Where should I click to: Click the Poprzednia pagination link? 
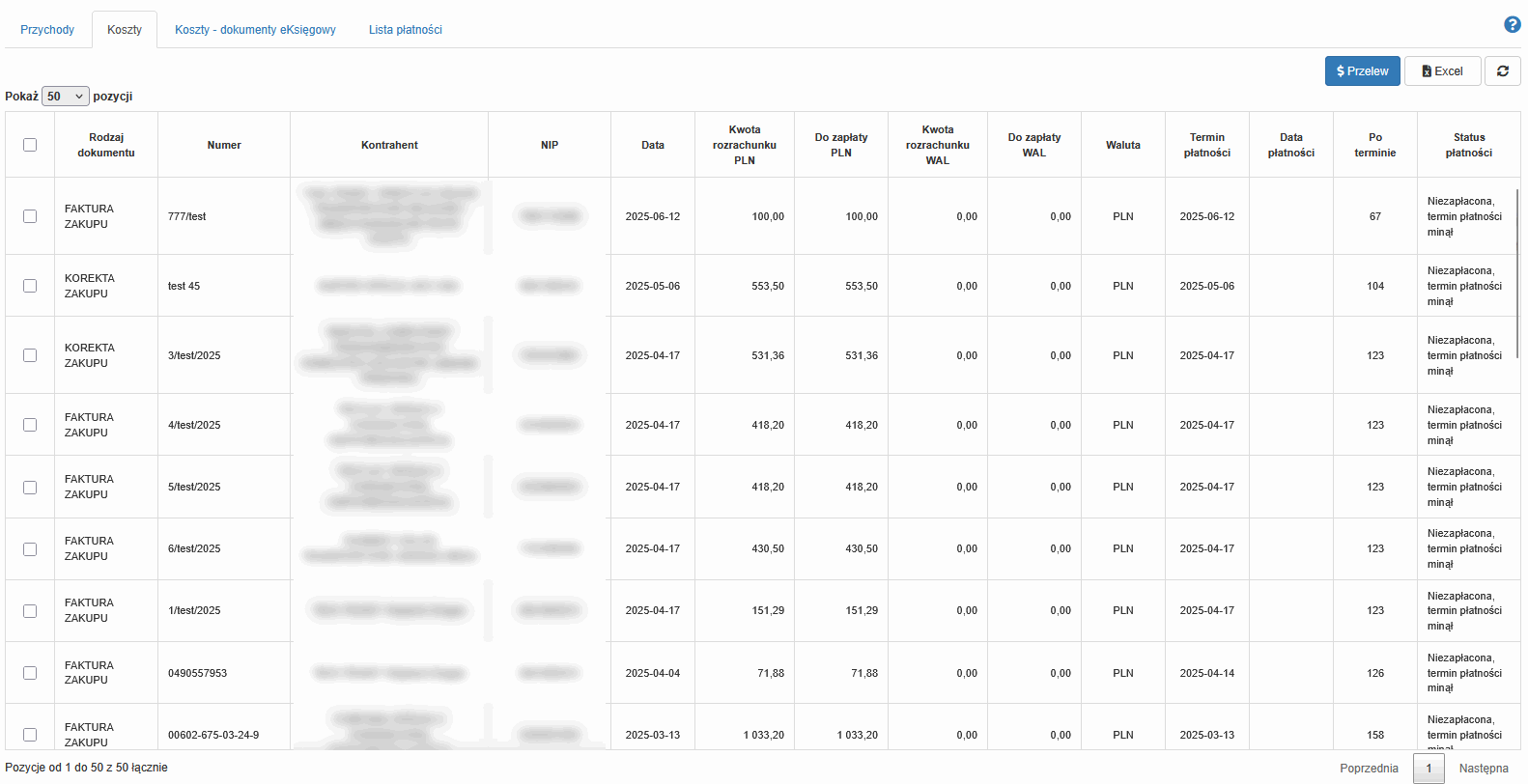coord(1369,769)
